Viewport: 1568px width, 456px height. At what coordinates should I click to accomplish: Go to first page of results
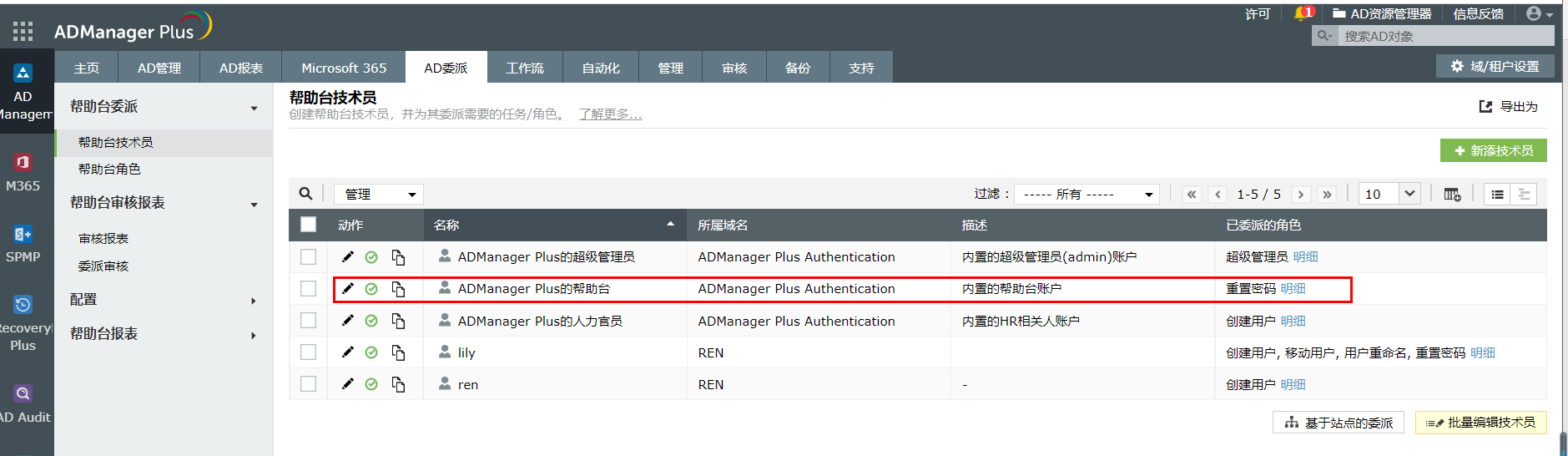tap(1192, 195)
